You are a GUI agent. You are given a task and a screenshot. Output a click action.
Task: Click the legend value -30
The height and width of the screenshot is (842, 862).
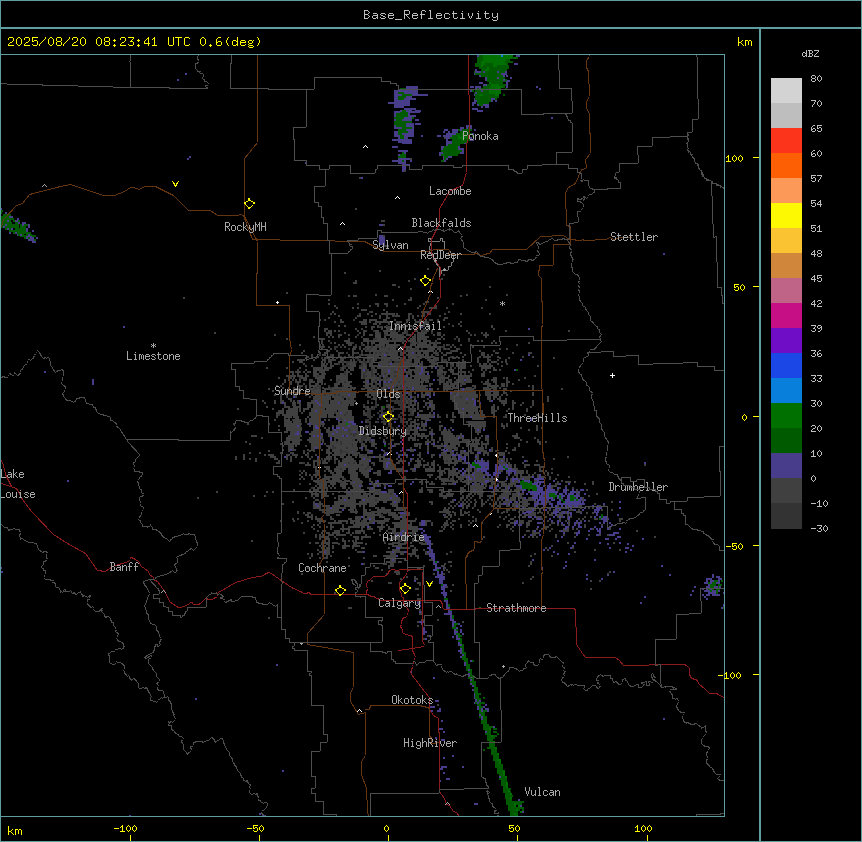(819, 528)
